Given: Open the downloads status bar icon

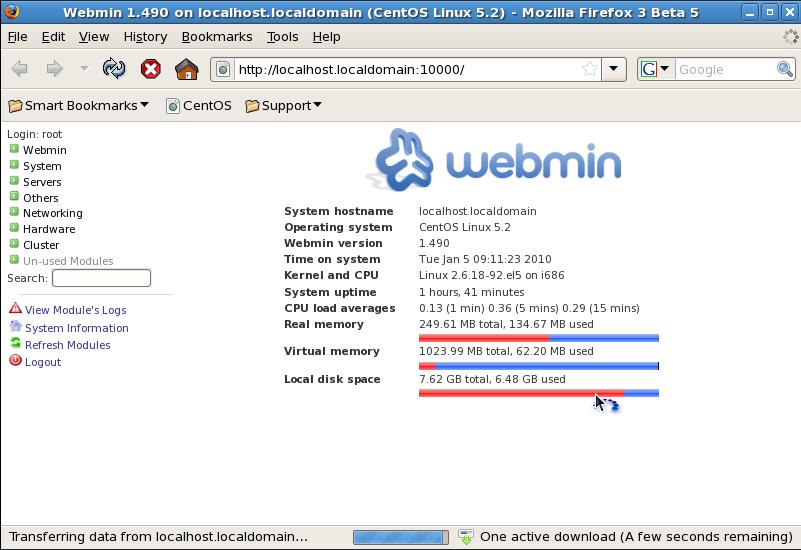Looking at the screenshot, I should coord(466,537).
